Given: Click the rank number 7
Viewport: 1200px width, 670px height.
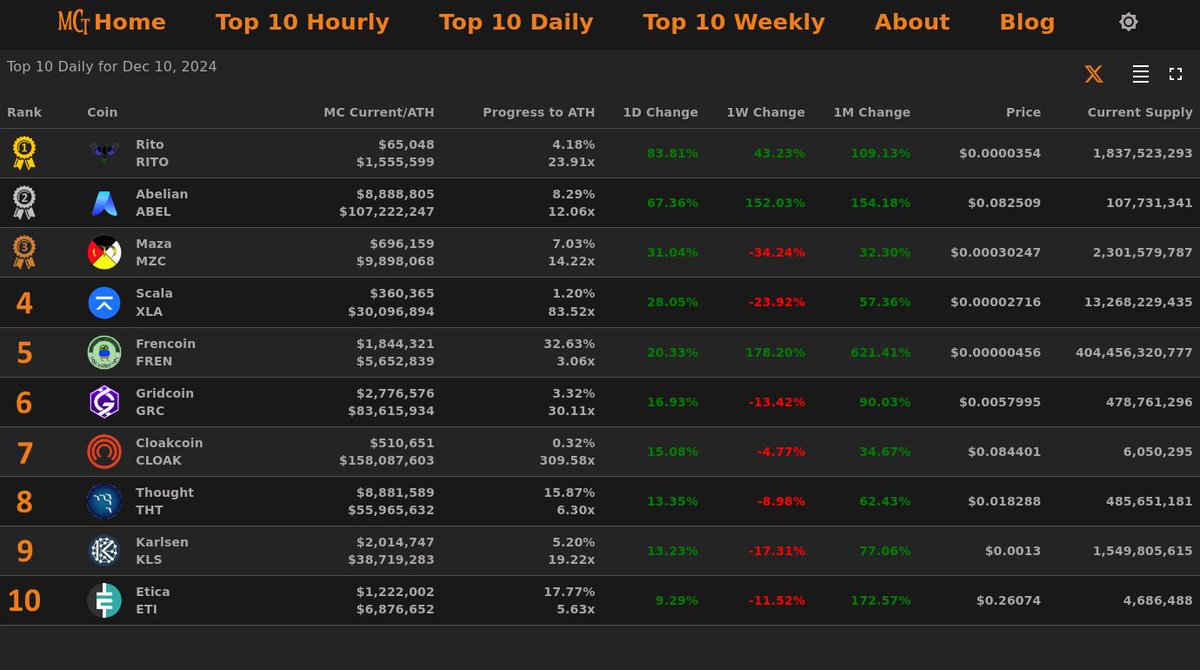Looking at the screenshot, I should pos(25,453).
